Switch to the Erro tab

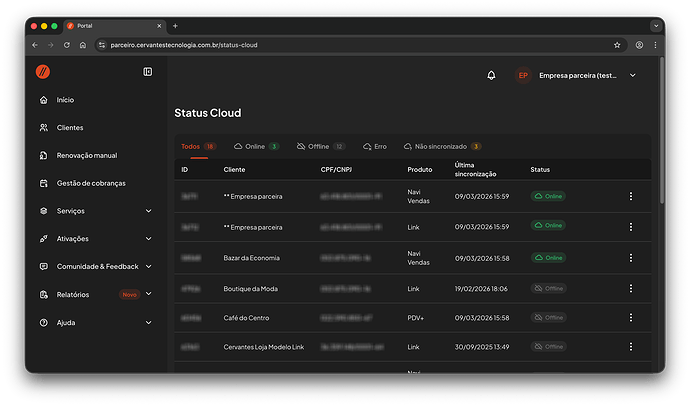click(x=375, y=146)
